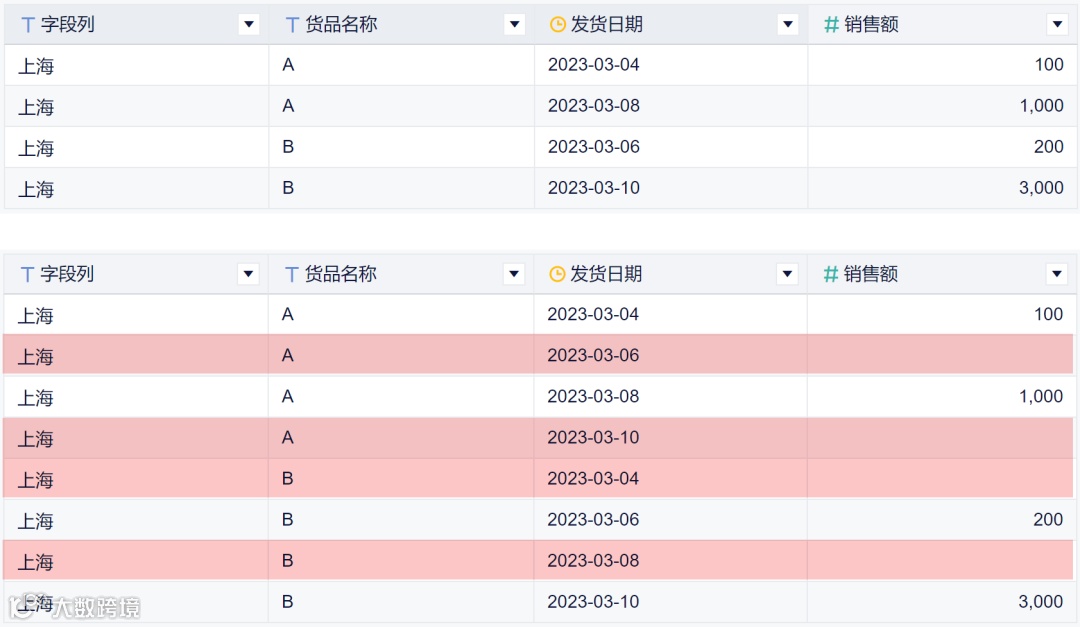Click date 2023-03-04 in the upper table
This screenshot has width=1080, height=627.
(594, 65)
